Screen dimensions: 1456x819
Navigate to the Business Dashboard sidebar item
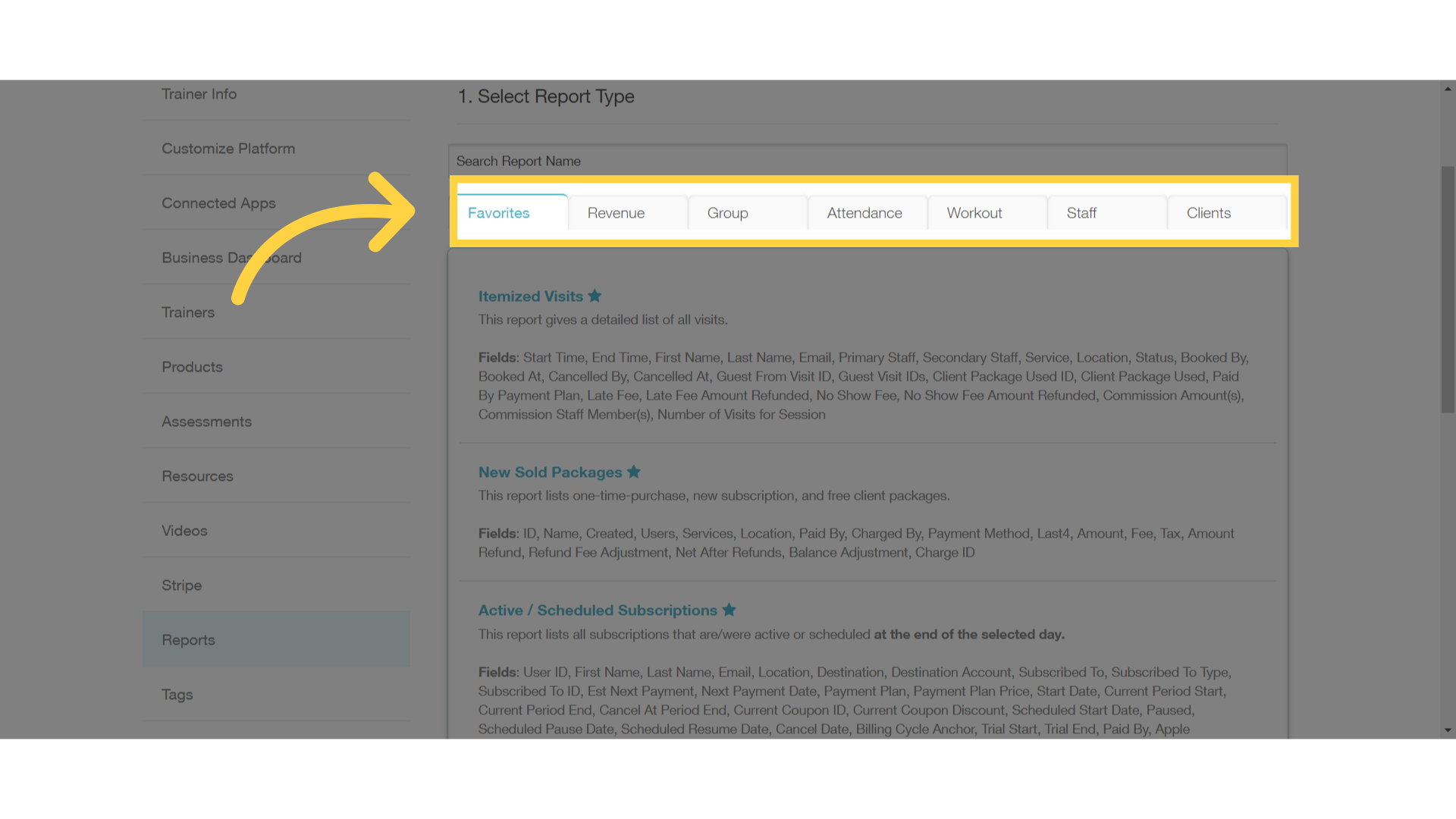[232, 257]
